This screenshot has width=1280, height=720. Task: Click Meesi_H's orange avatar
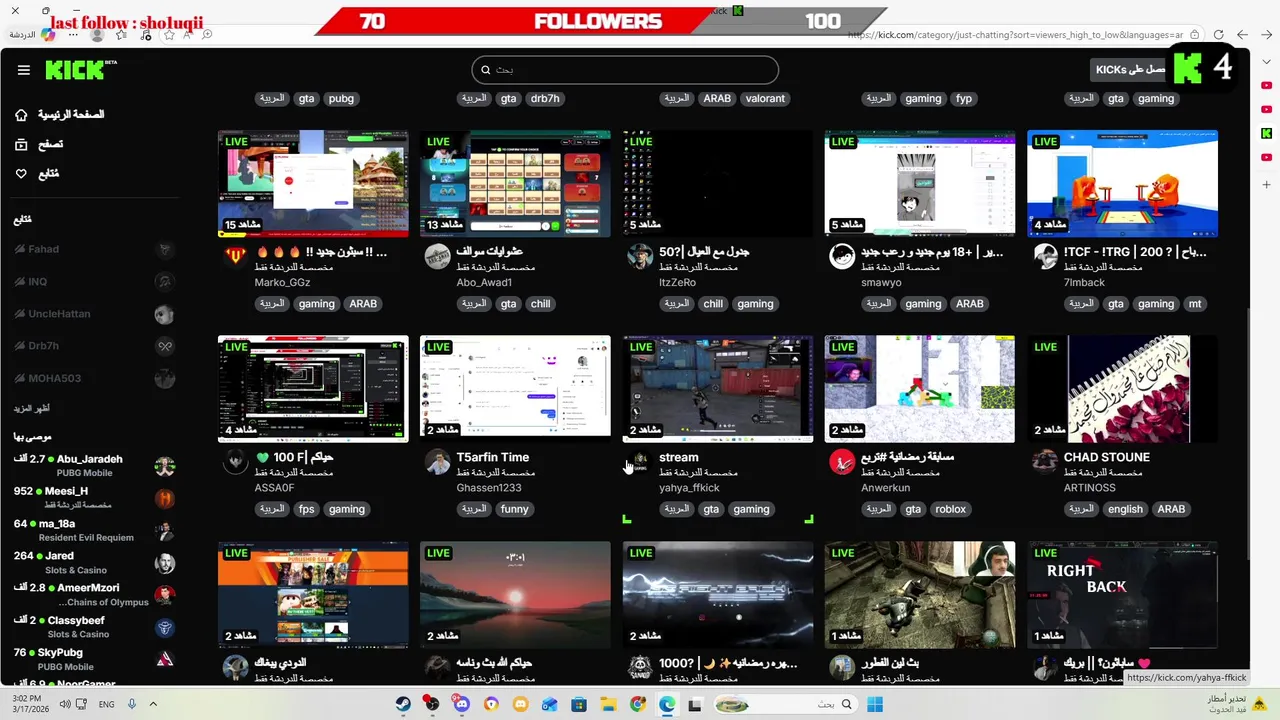click(165, 498)
